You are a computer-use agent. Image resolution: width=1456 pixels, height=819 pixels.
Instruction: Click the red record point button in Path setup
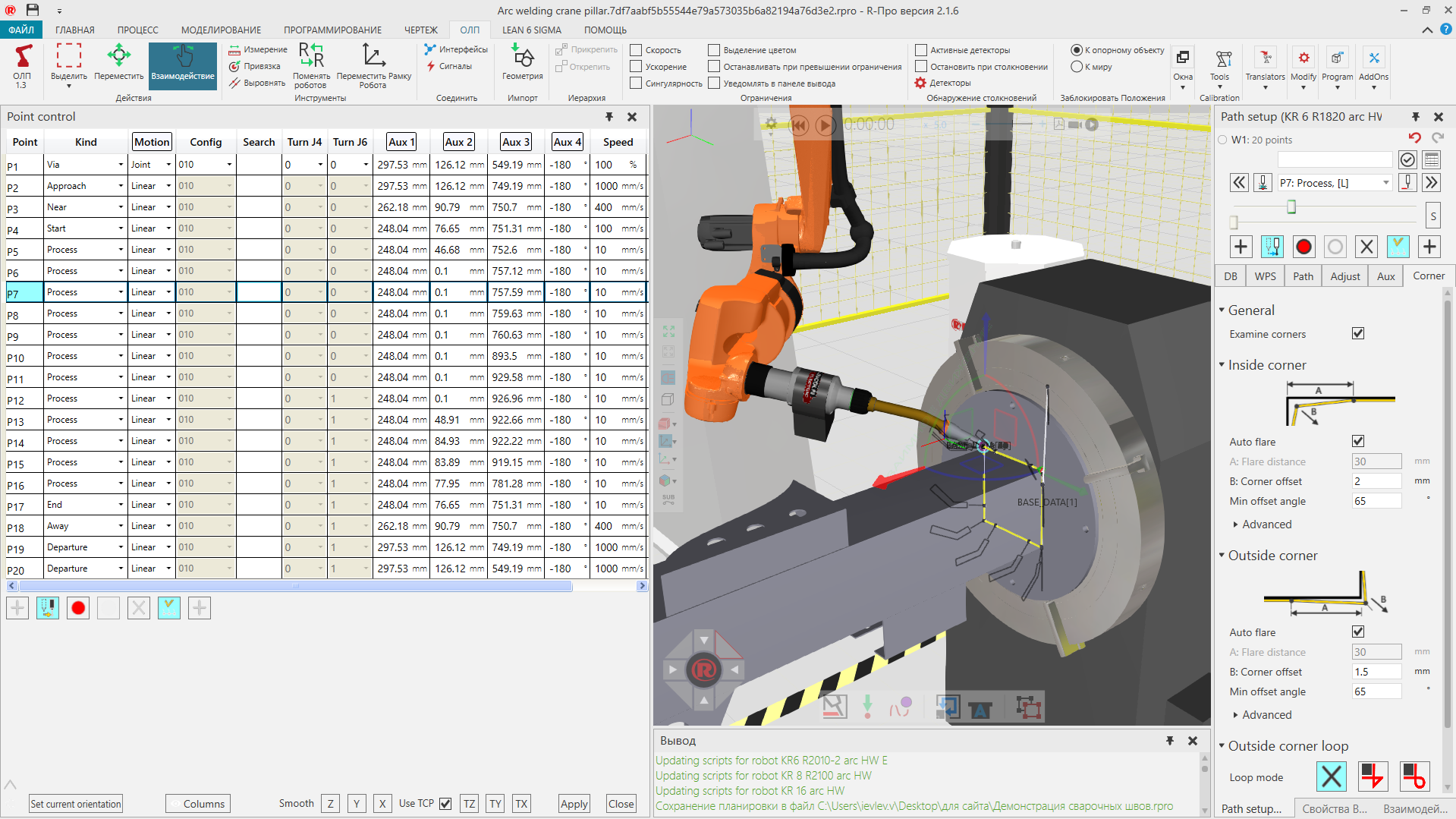pos(1303,247)
